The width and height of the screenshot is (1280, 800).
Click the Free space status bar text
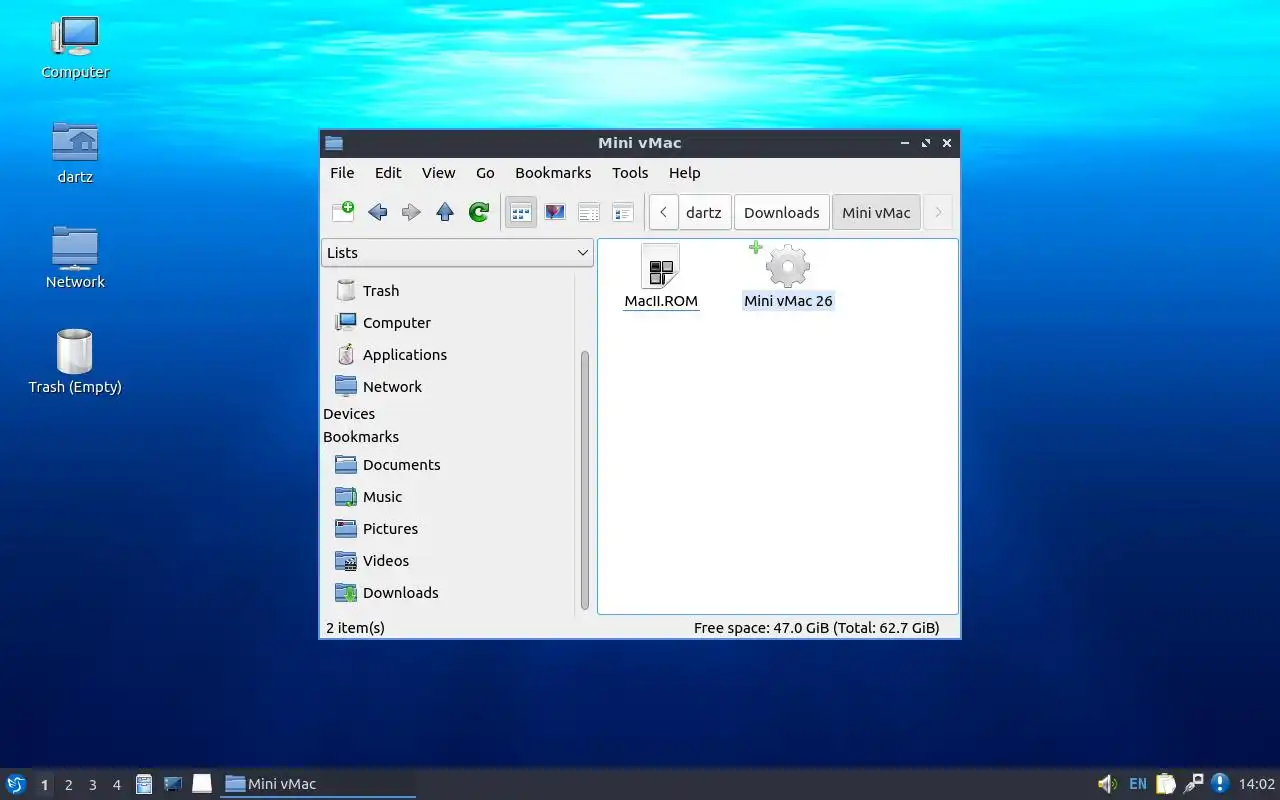[816, 628]
